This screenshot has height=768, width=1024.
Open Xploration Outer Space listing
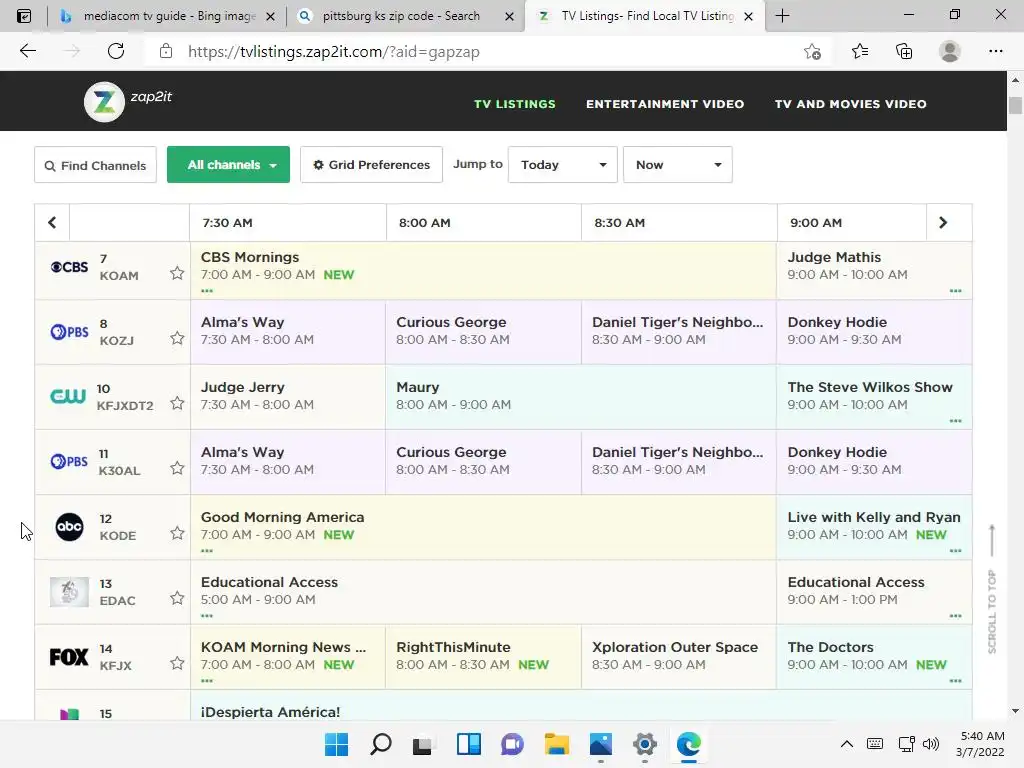coord(679,657)
